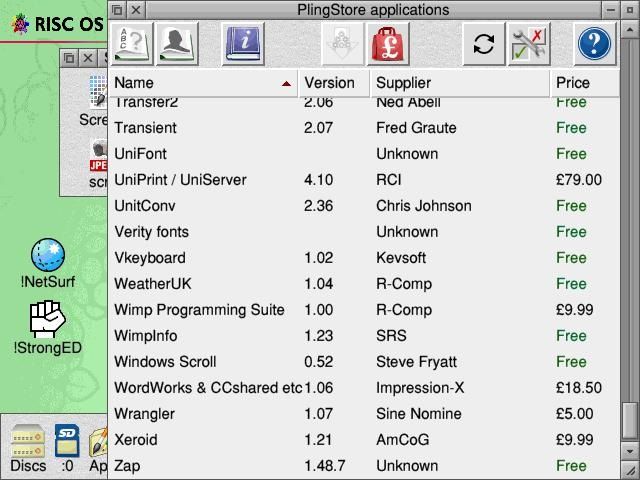Select the Zap application row
640x480 pixels.
(x=127, y=466)
